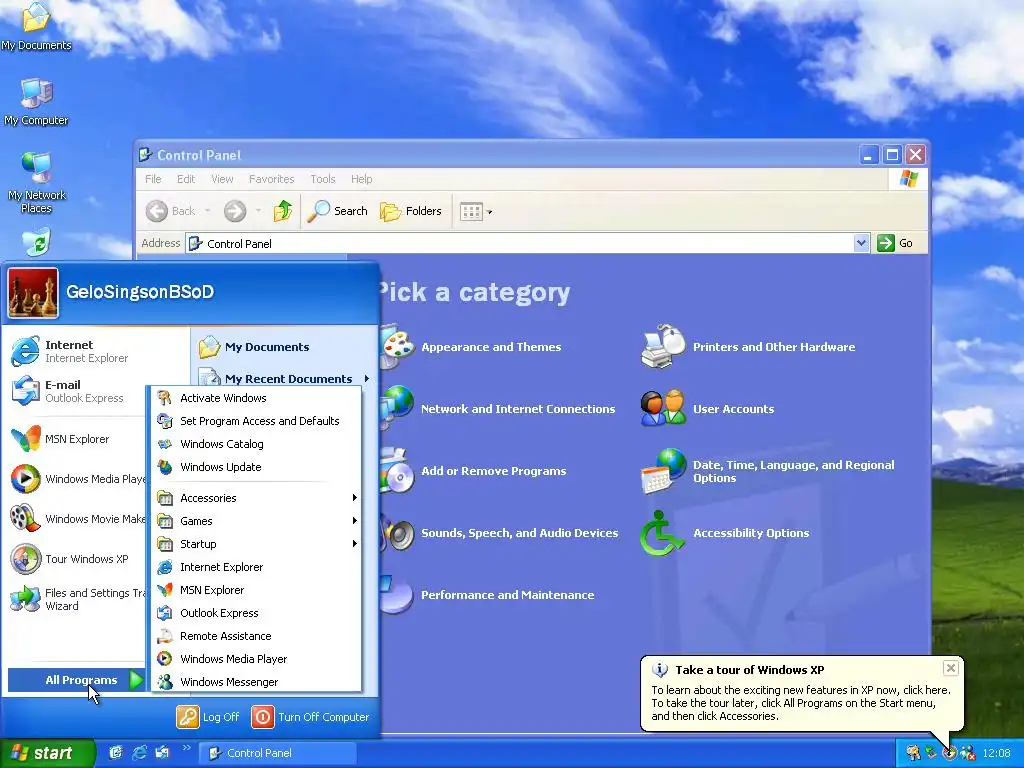The height and width of the screenshot is (768, 1024).
Task: Click the All Programs button
Action: click(x=76, y=680)
